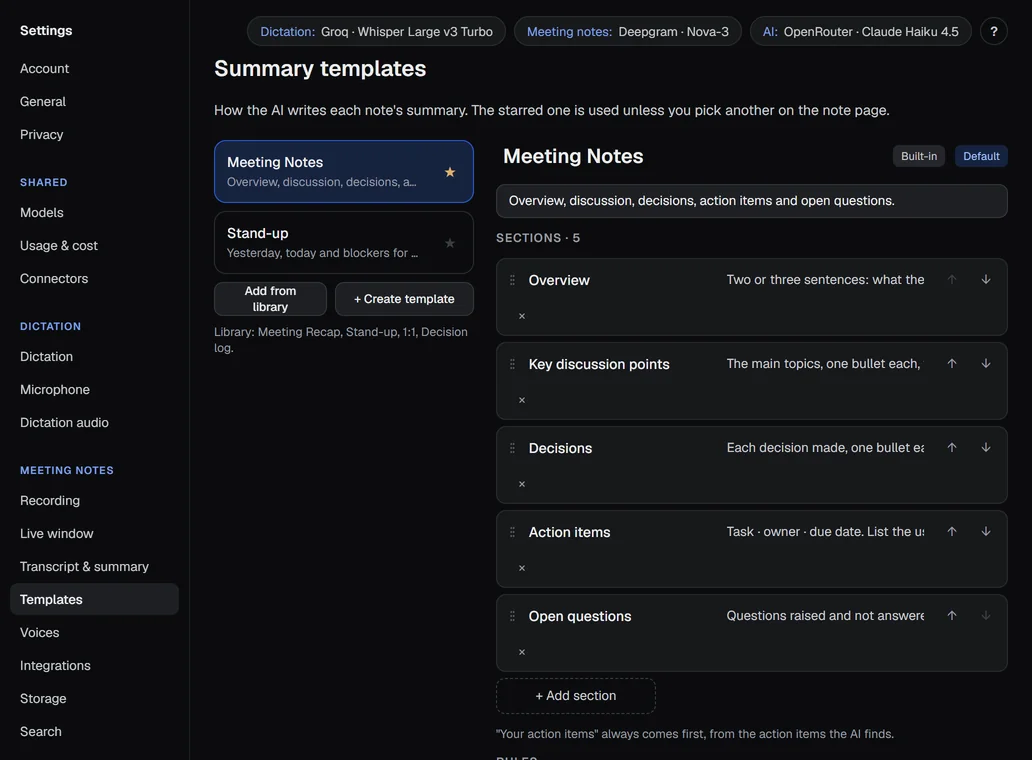Grab the drag handle of Decisions section
The width and height of the screenshot is (1032, 760).
(x=512, y=448)
